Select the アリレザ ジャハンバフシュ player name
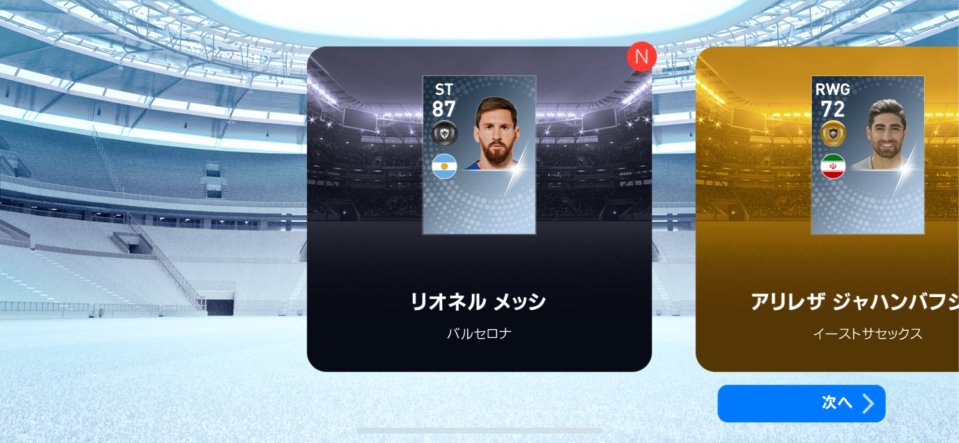Viewport: 959px width, 443px height. coord(854,302)
